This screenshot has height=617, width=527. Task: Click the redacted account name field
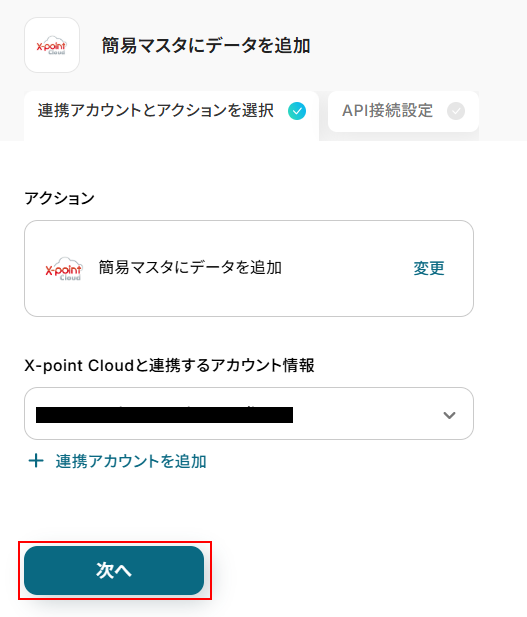(164, 415)
